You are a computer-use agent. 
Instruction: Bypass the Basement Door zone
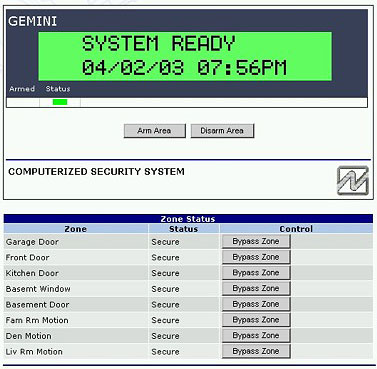click(256, 304)
